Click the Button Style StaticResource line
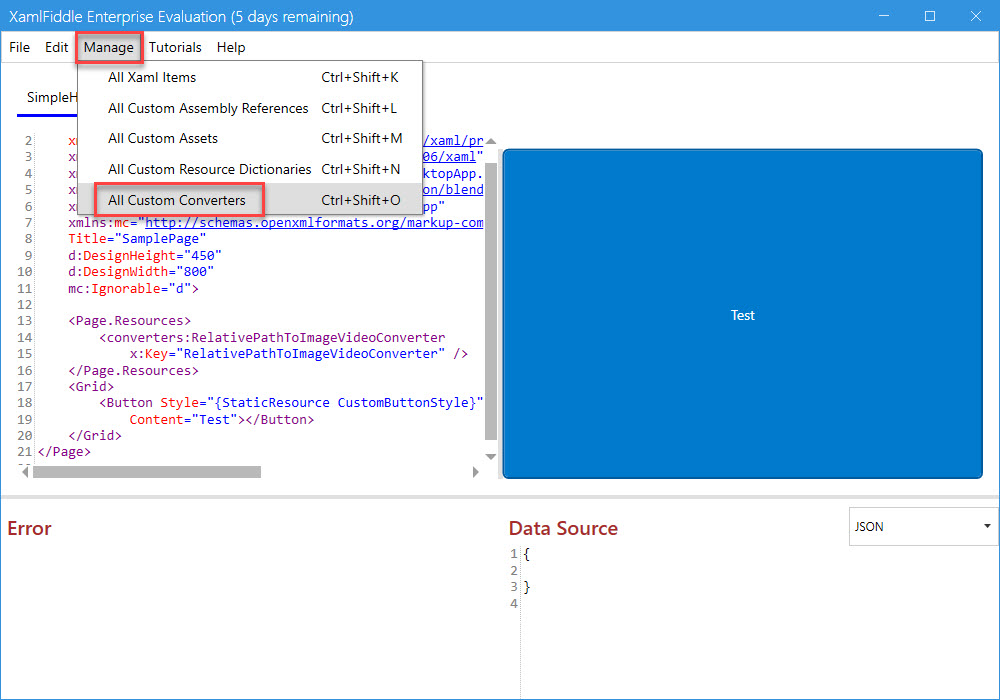The height and width of the screenshot is (700, 1000). tap(291, 403)
